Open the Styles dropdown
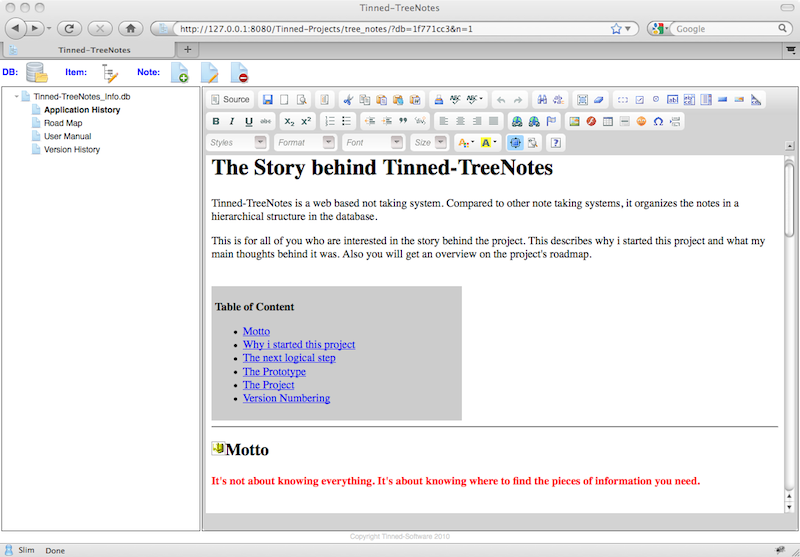The image size is (800, 557). tap(237, 142)
